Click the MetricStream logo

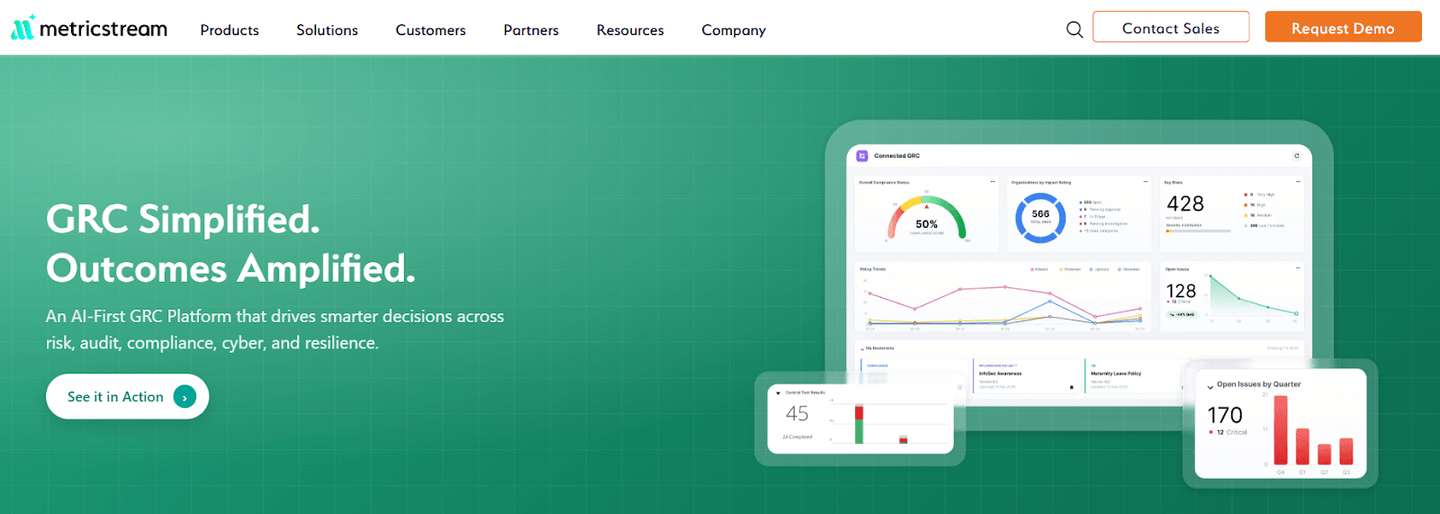click(x=89, y=27)
